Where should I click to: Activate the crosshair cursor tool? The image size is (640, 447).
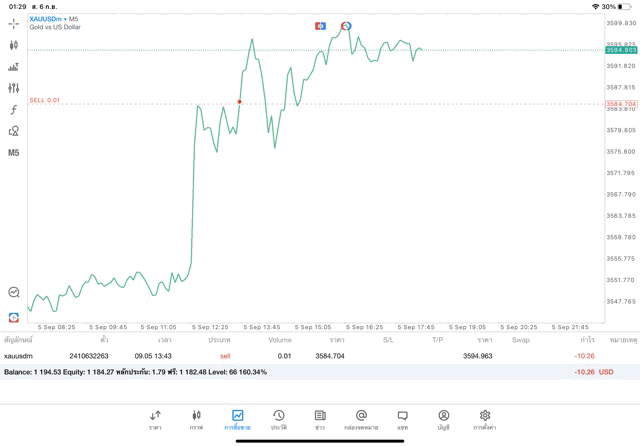click(14, 23)
